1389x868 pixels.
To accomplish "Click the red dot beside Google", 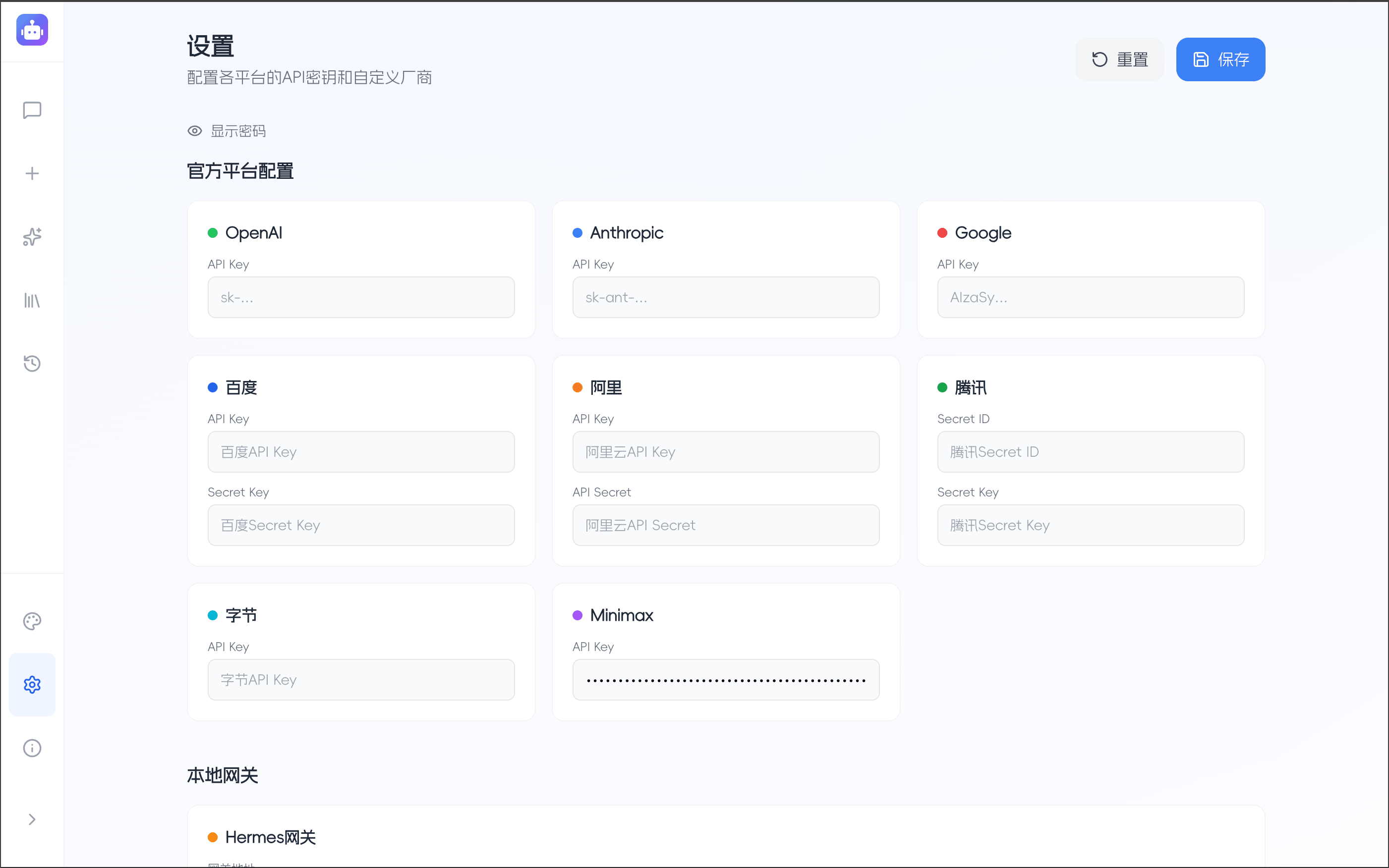I will point(942,232).
